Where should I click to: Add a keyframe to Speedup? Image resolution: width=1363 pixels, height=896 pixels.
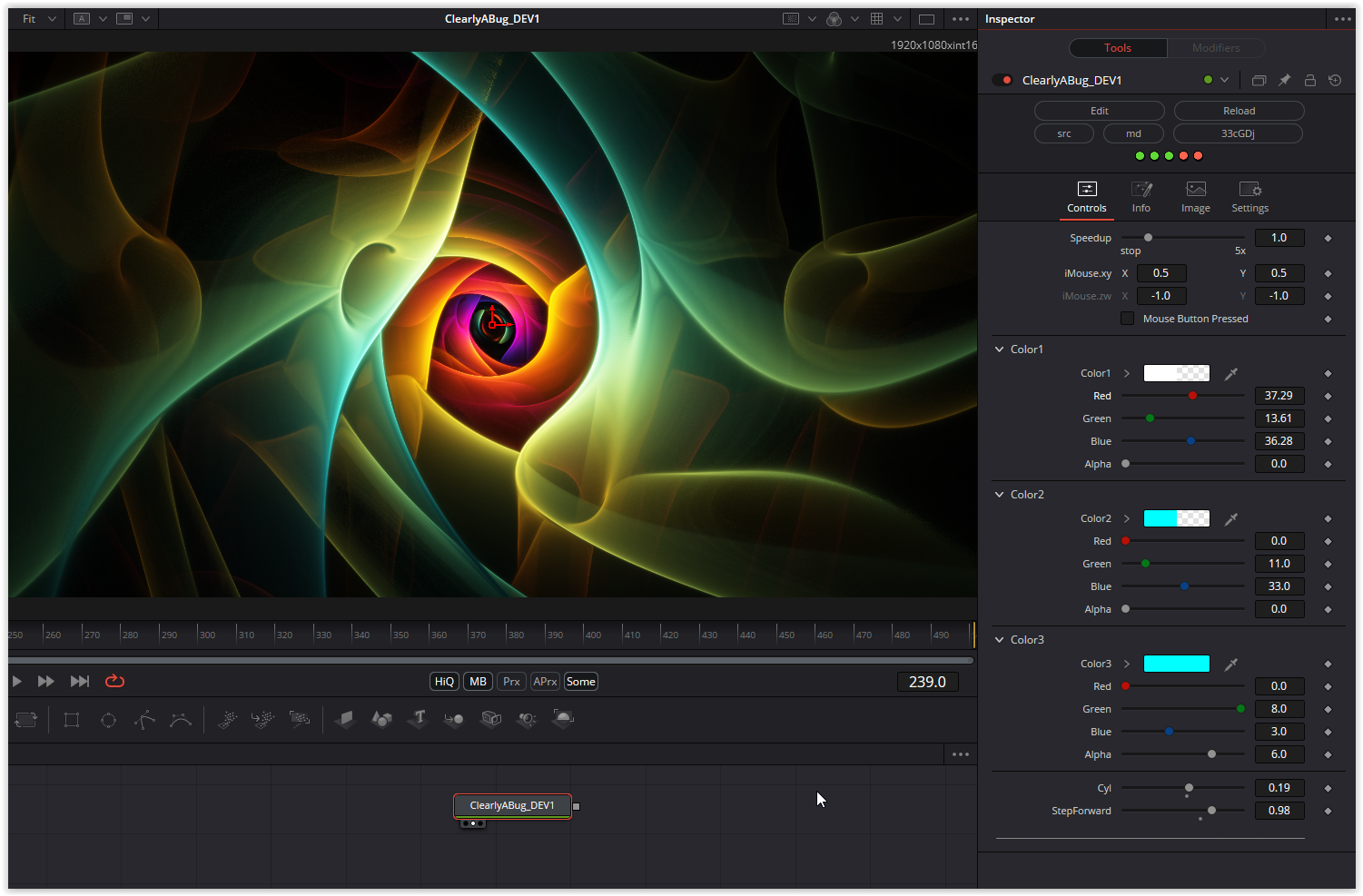click(x=1328, y=238)
